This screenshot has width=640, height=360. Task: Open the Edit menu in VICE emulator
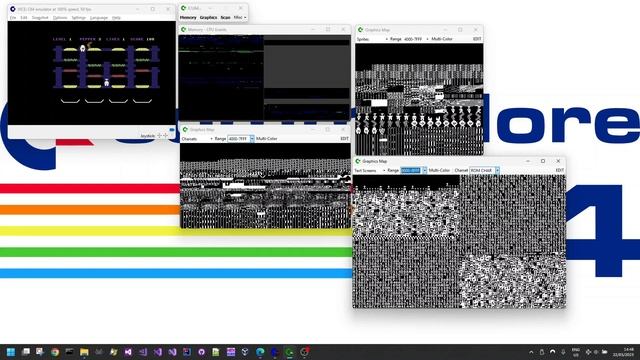(x=24, y=18)
